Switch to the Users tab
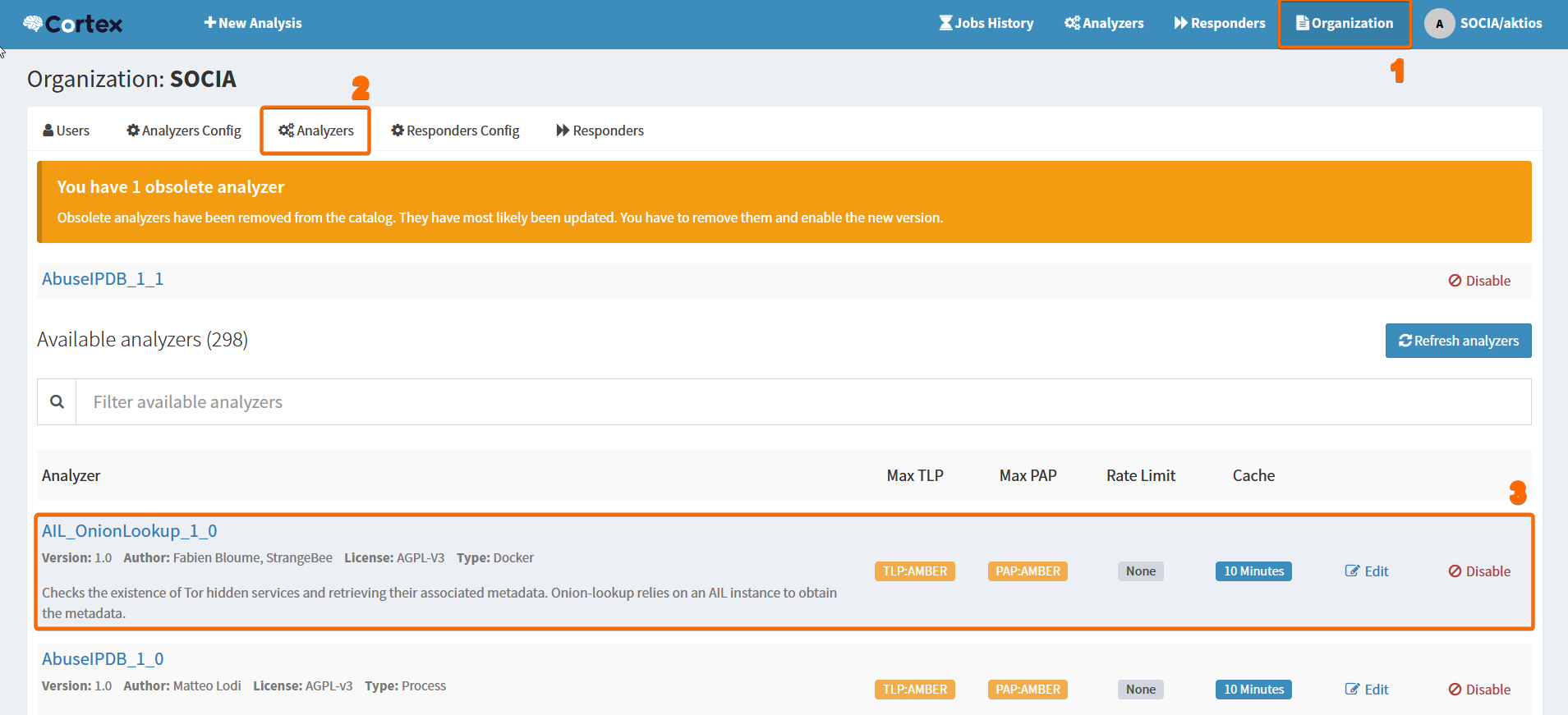Viewport: 1568px width, 715px height. tap(67, 131)
